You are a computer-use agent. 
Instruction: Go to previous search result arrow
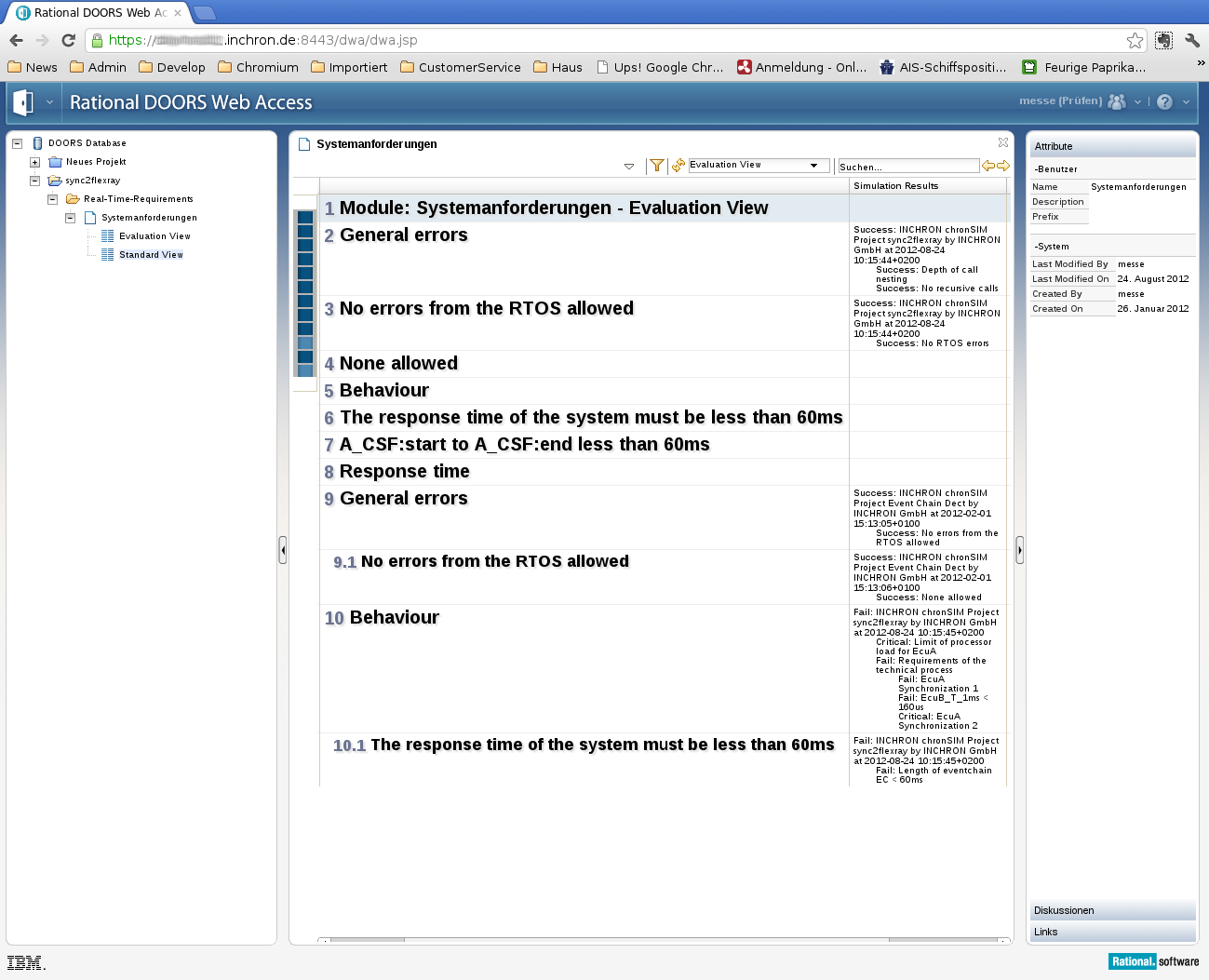coord(988,166)
